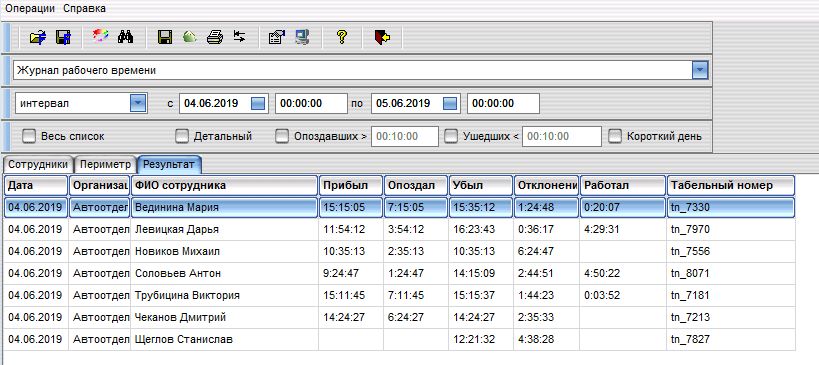Click the computer monitor icon
The image size is (819, 365).
pyautogui.click(x=302, y=37)
